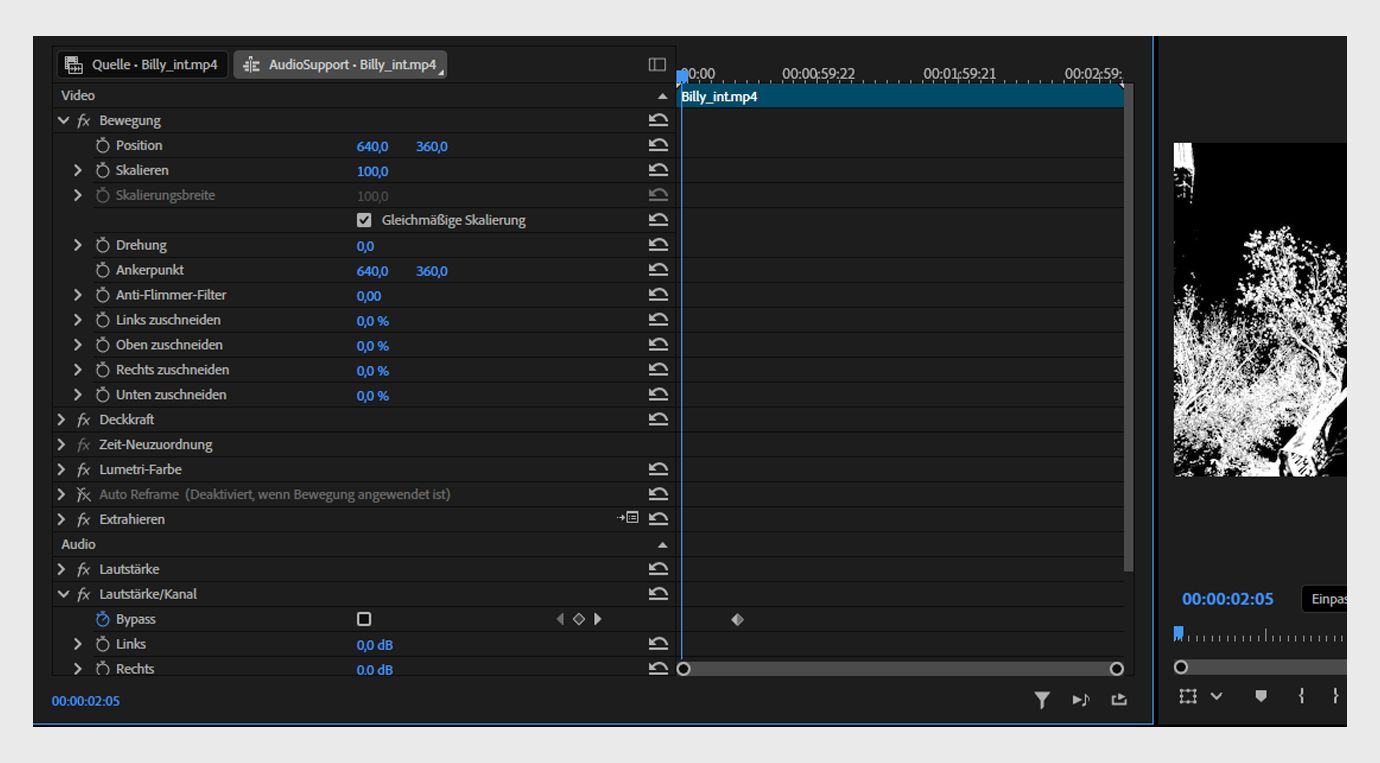Expand the Extrahieren effect
Screen dimensions: 1380x763
click(62, 519)
